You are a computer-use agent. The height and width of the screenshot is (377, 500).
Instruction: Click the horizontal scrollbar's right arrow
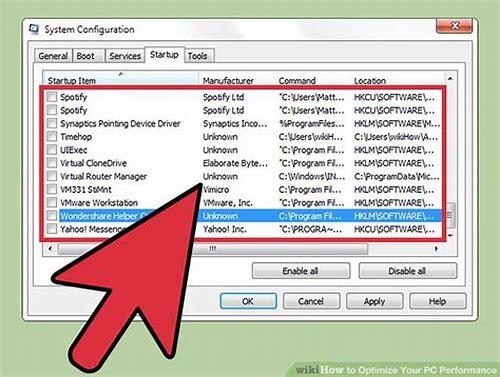(x=436, y=249)
